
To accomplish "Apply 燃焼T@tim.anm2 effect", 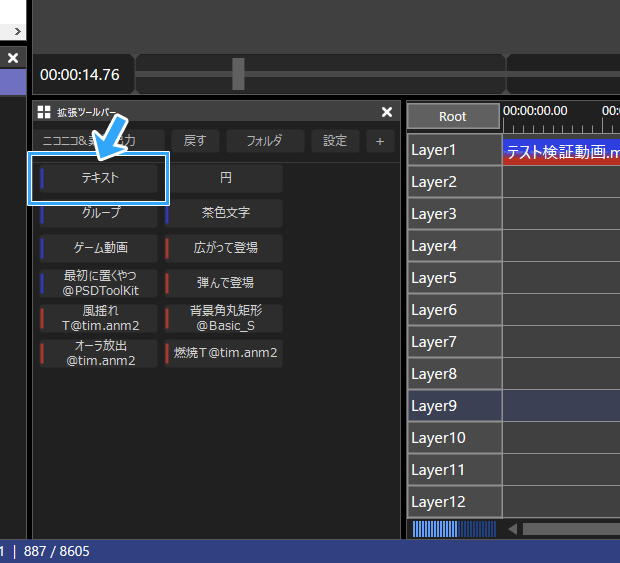I will pos(224,353).
